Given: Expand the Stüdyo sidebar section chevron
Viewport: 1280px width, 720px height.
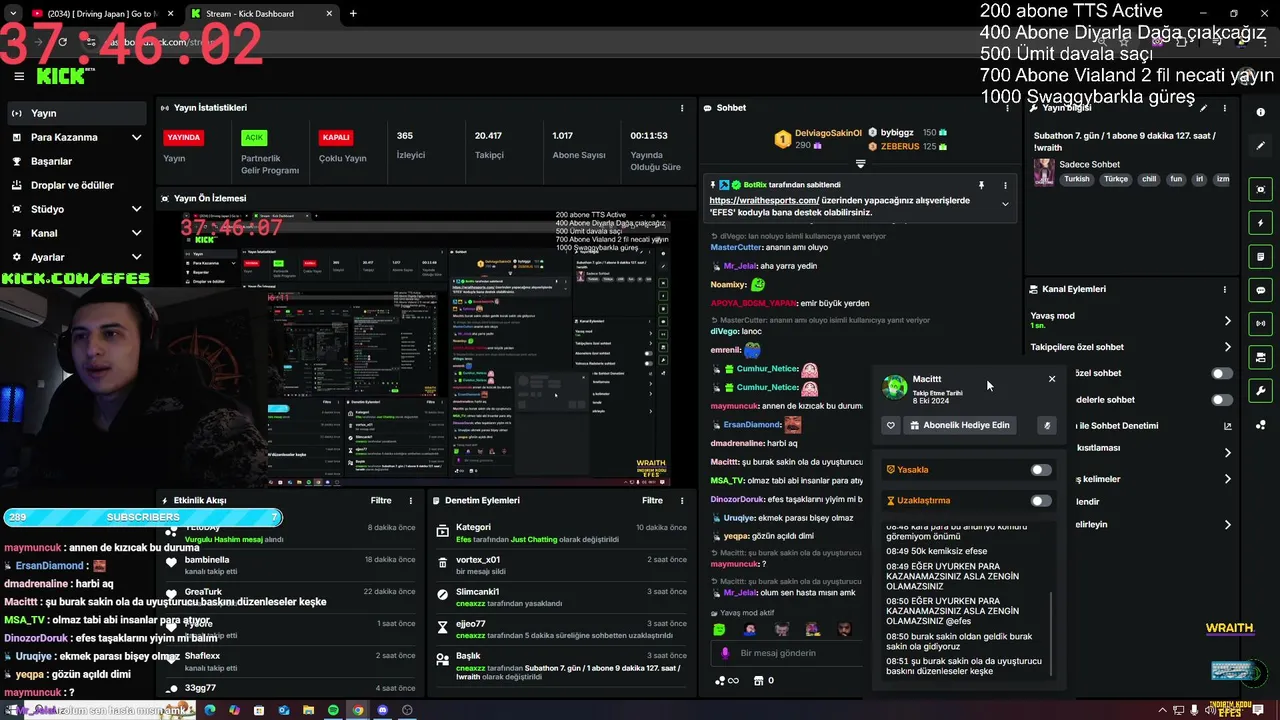Looking at the screenshot, I should click(x=136, y=209).
